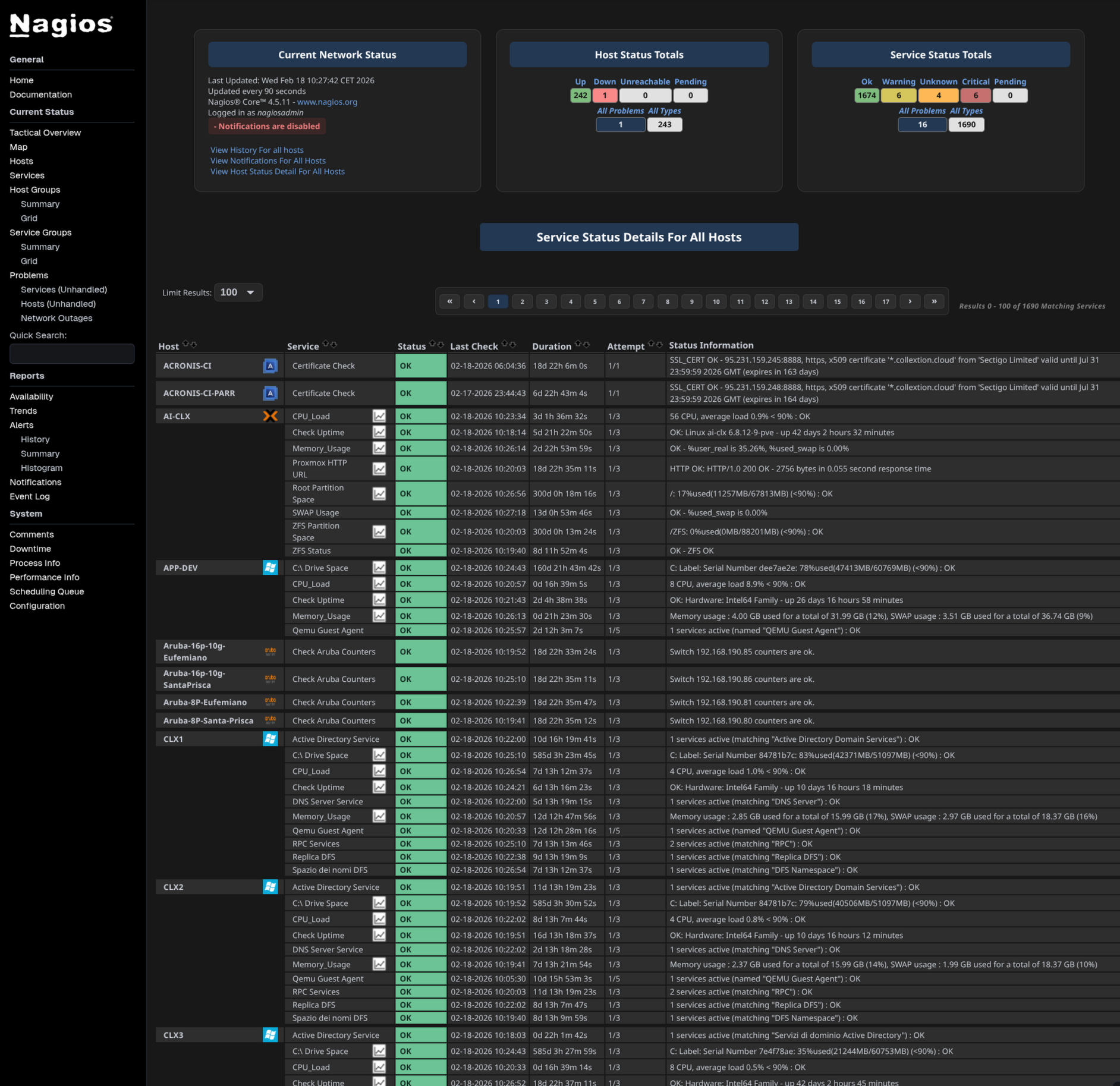Open the www.nagios.org link
The height and width of the screenshot is (1086, 1120).
click(327, 102)
